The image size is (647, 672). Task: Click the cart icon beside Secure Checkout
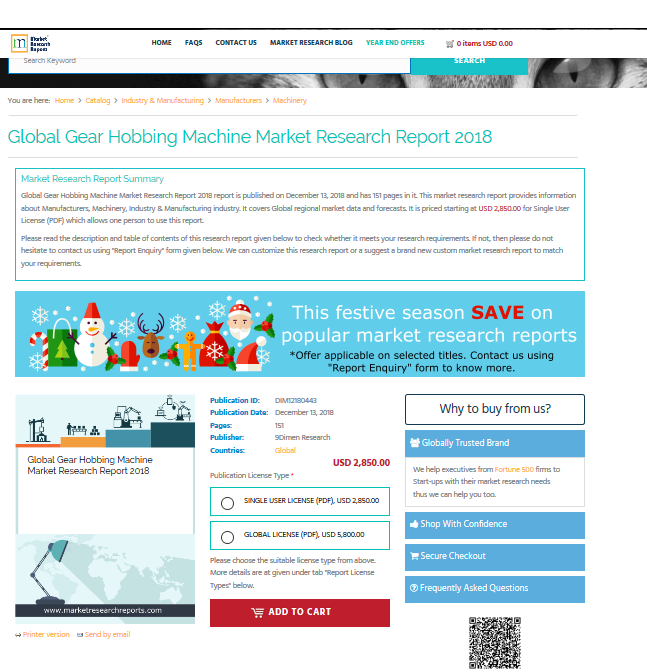click(414, 556)
